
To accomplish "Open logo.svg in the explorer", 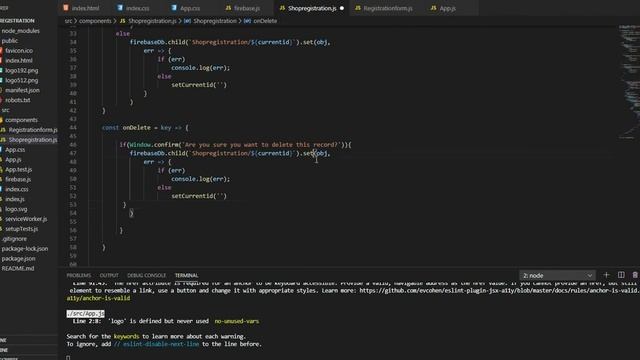I will (16, 209).
